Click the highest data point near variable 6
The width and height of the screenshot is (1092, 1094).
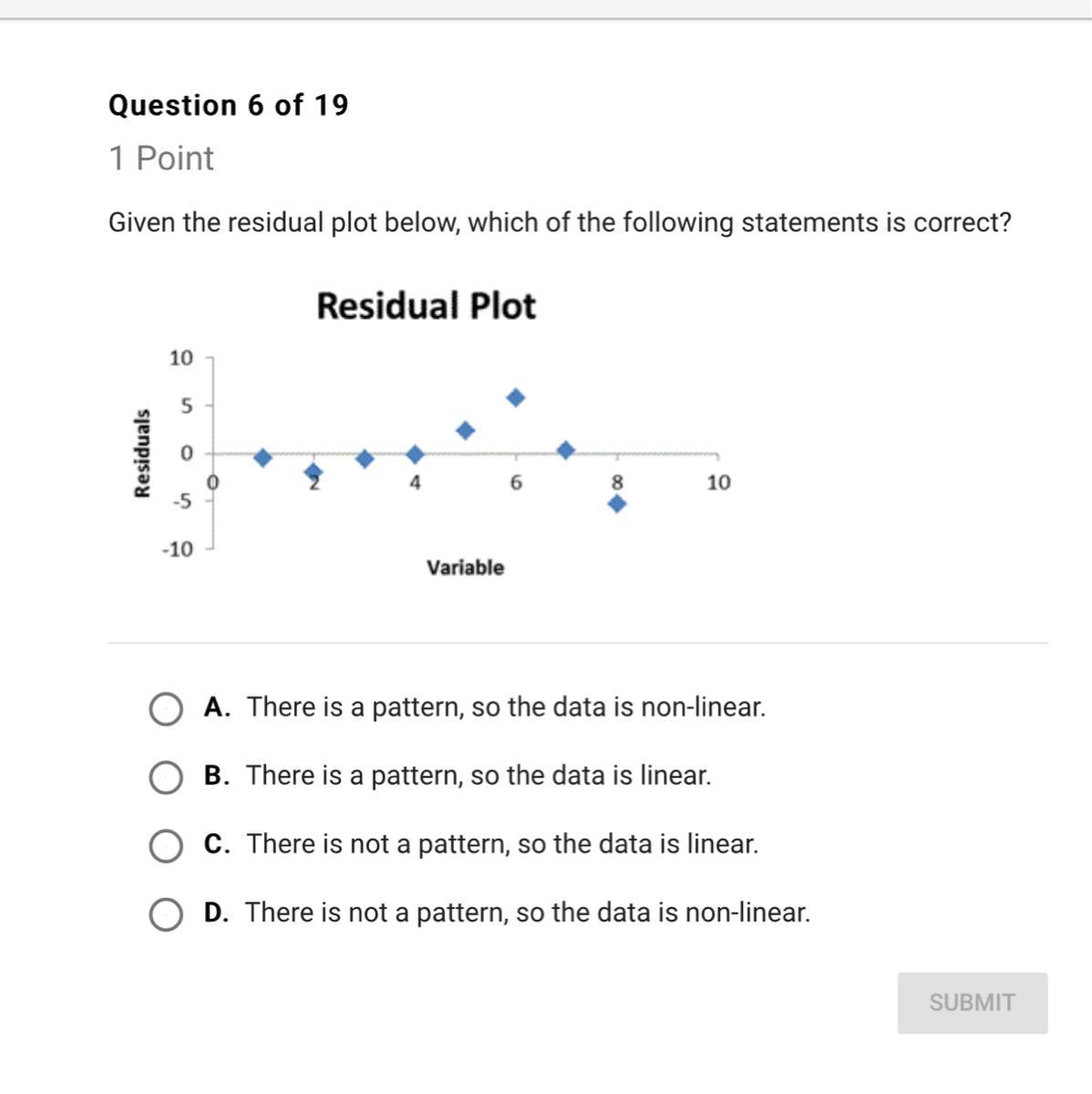coord(516,397)
